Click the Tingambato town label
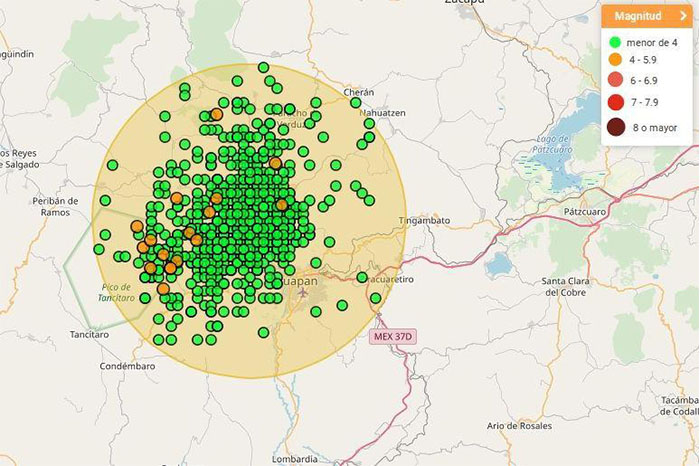Image resolution: width=700 pixels, height=466 pixels. (x=424, y=220)
